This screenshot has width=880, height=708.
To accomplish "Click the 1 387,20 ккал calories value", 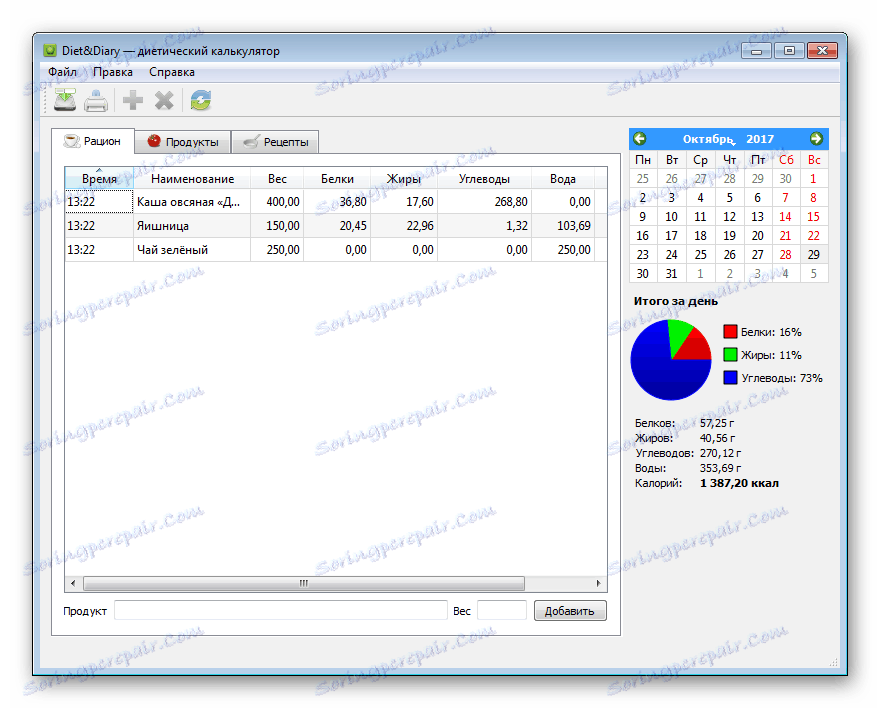I will (x=739, y=483).
